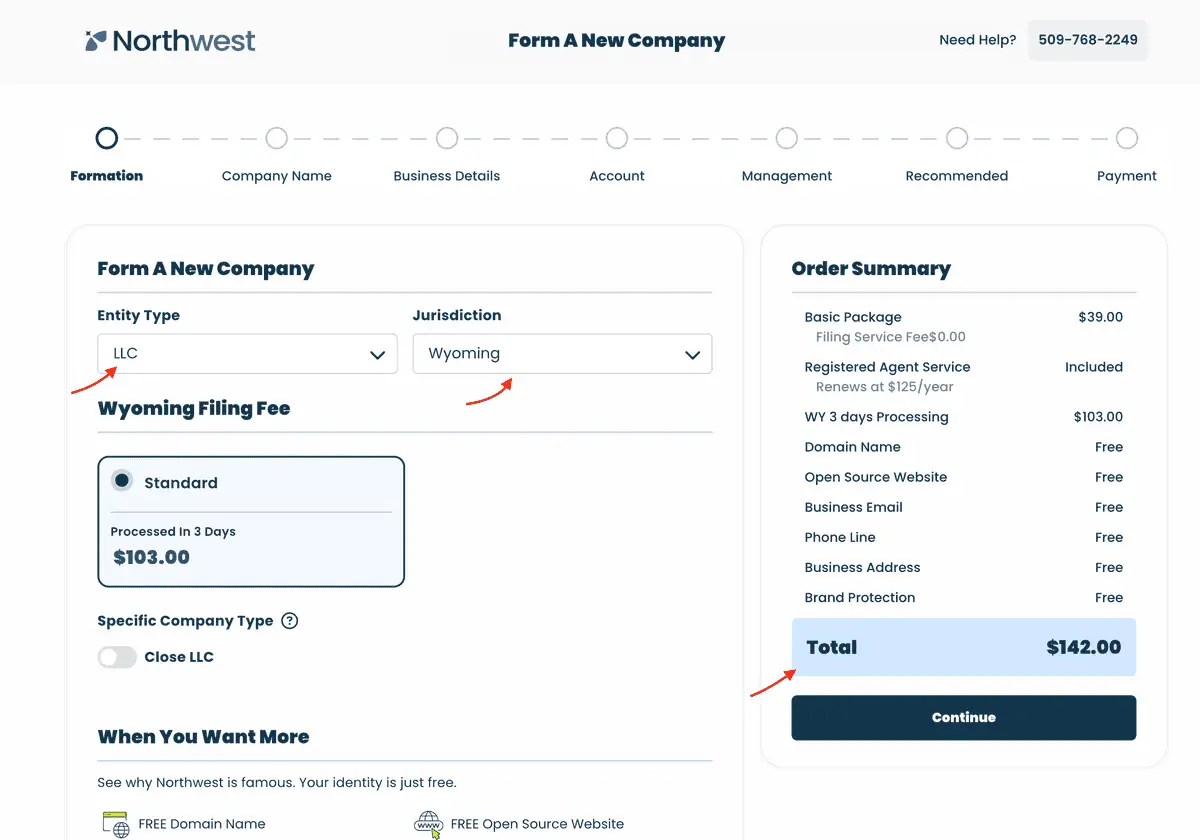Click the FREE Domain Name icon
The height and width of the screenshot is (840, 1200).
tap(116, 824)
